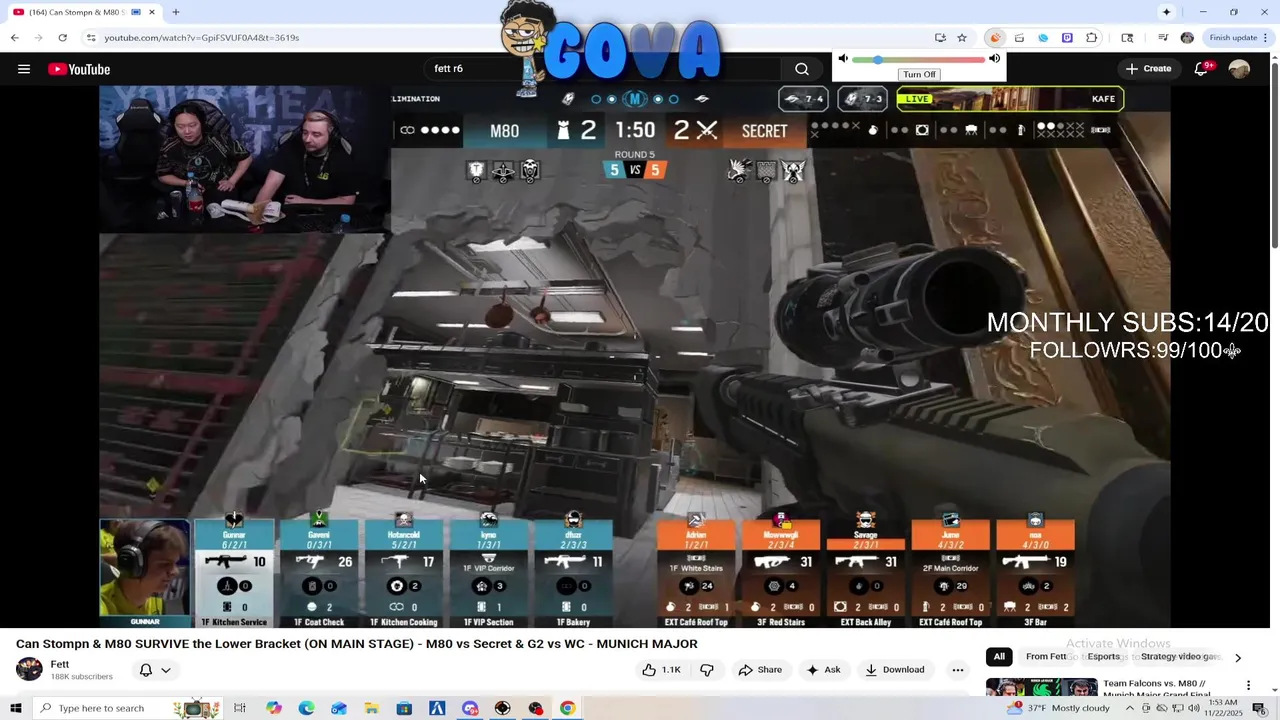The width and height of the screenshot is (1280, 720).
Task: Open more actions three-dot menu under video
Action: (x=958, y=670)
